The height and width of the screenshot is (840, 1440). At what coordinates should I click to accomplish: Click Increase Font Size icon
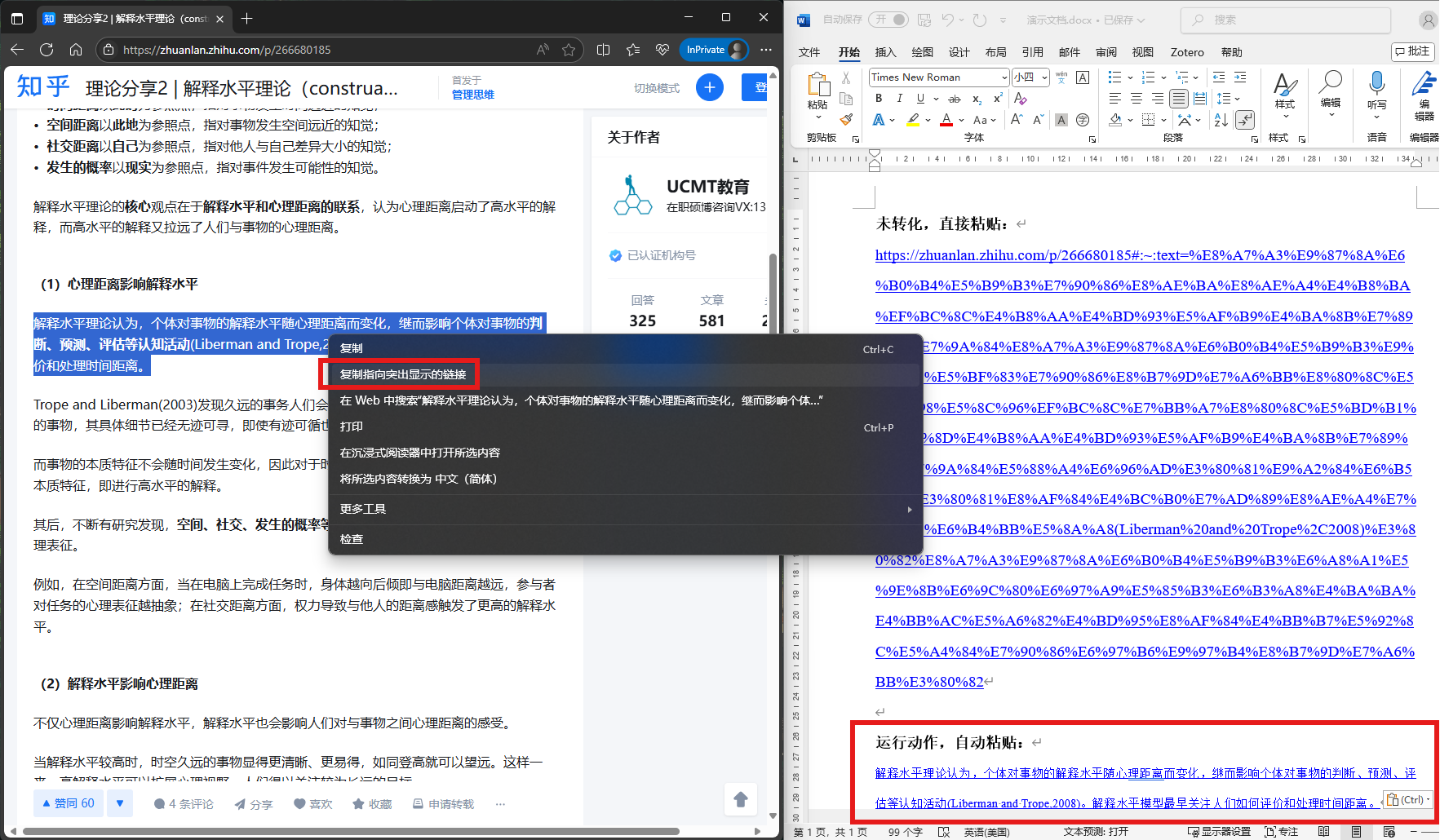pos(1017,120)
